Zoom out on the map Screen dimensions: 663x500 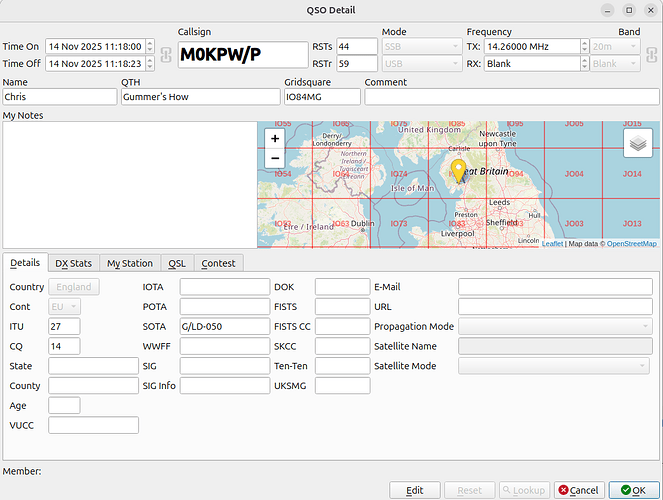click(x=275, y=159)
